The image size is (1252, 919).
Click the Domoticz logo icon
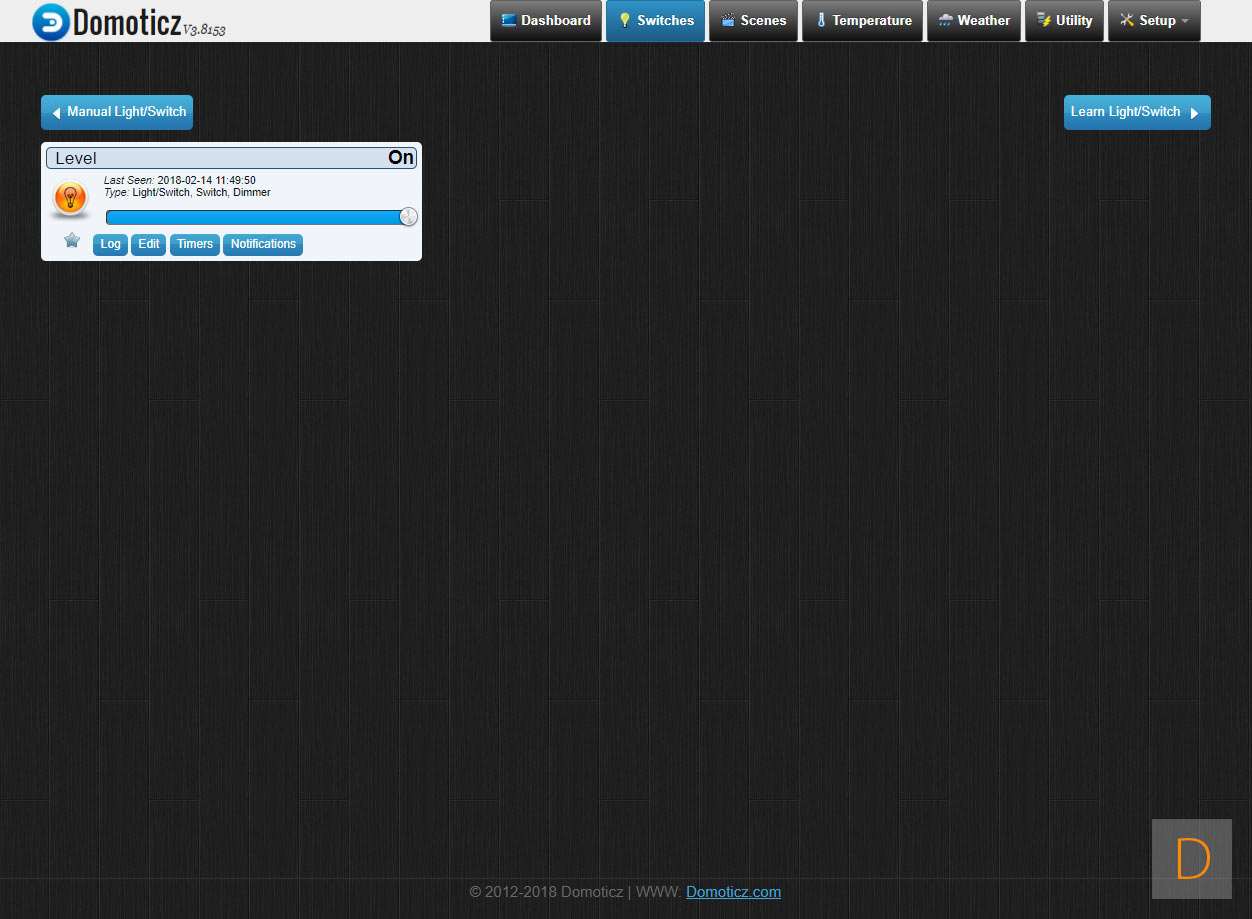pos(50,21)
